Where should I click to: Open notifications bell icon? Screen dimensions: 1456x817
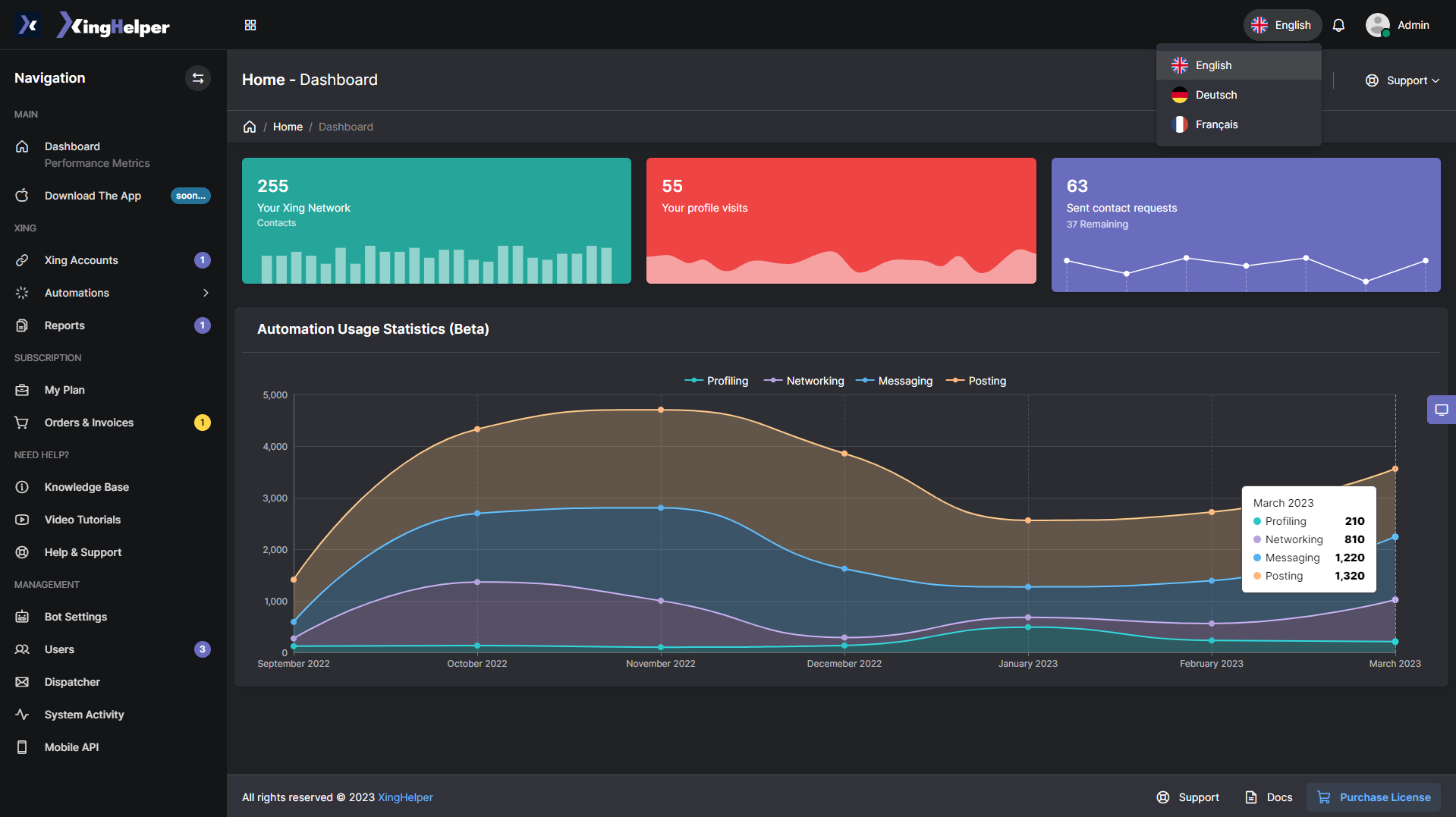[x=1338, y=25]
